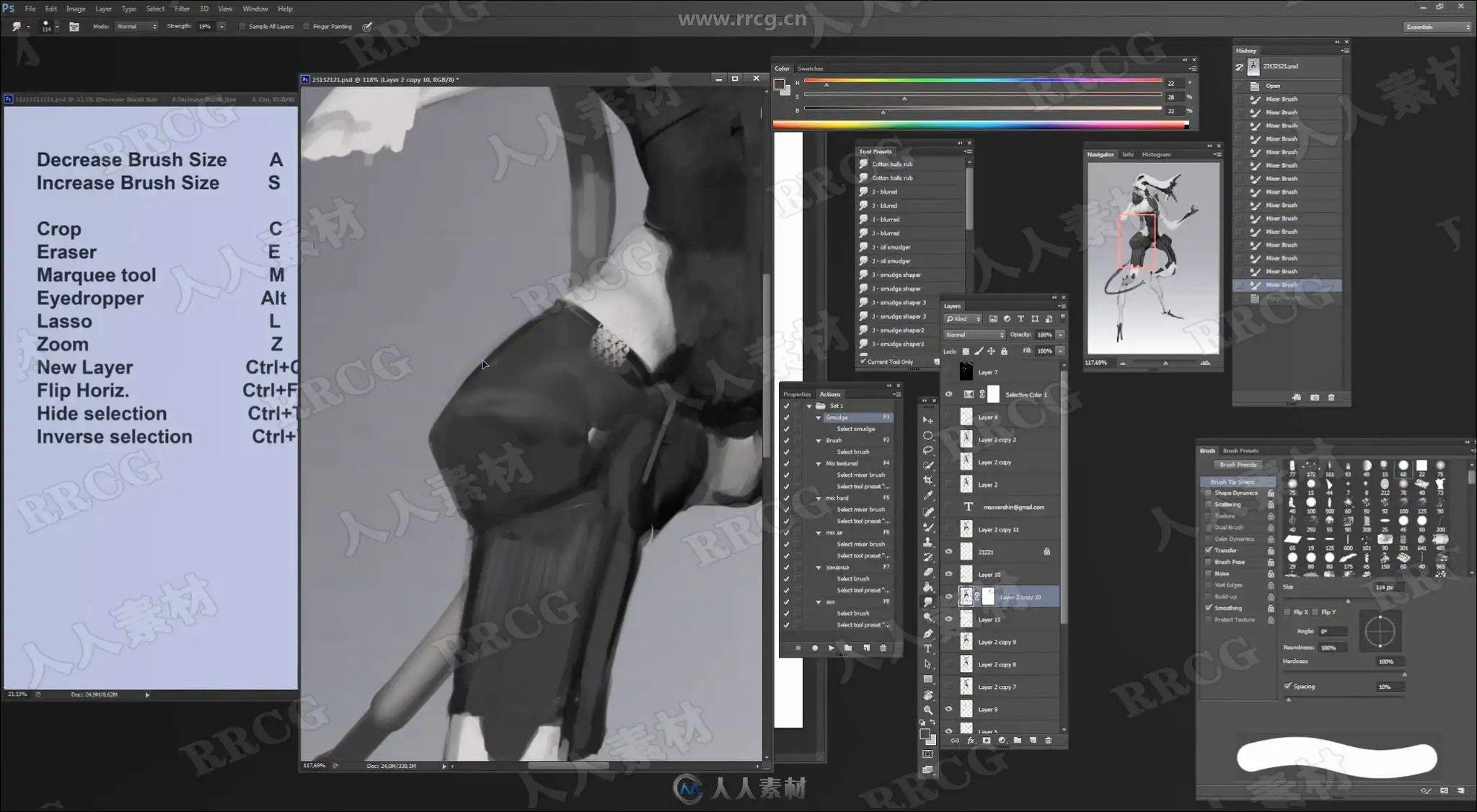Open the layer blend mode dropdown

[974, 335]
